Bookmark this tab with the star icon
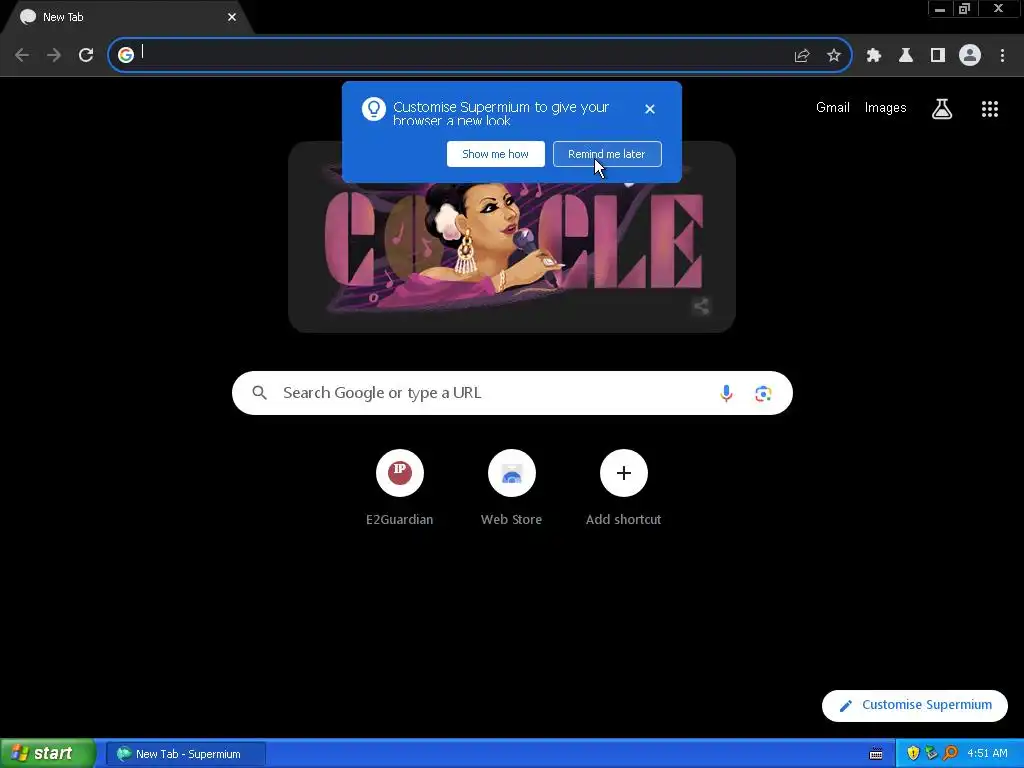 (834, 56)
